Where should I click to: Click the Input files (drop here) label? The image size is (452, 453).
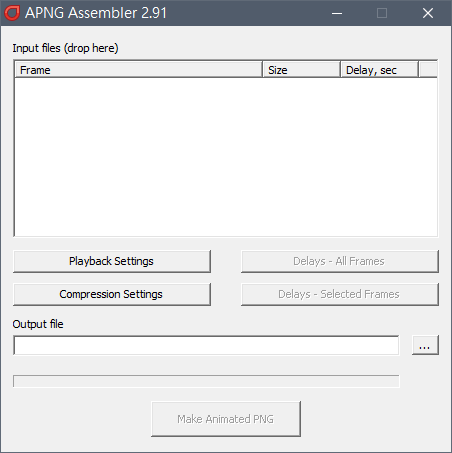(x=65, y=48)
